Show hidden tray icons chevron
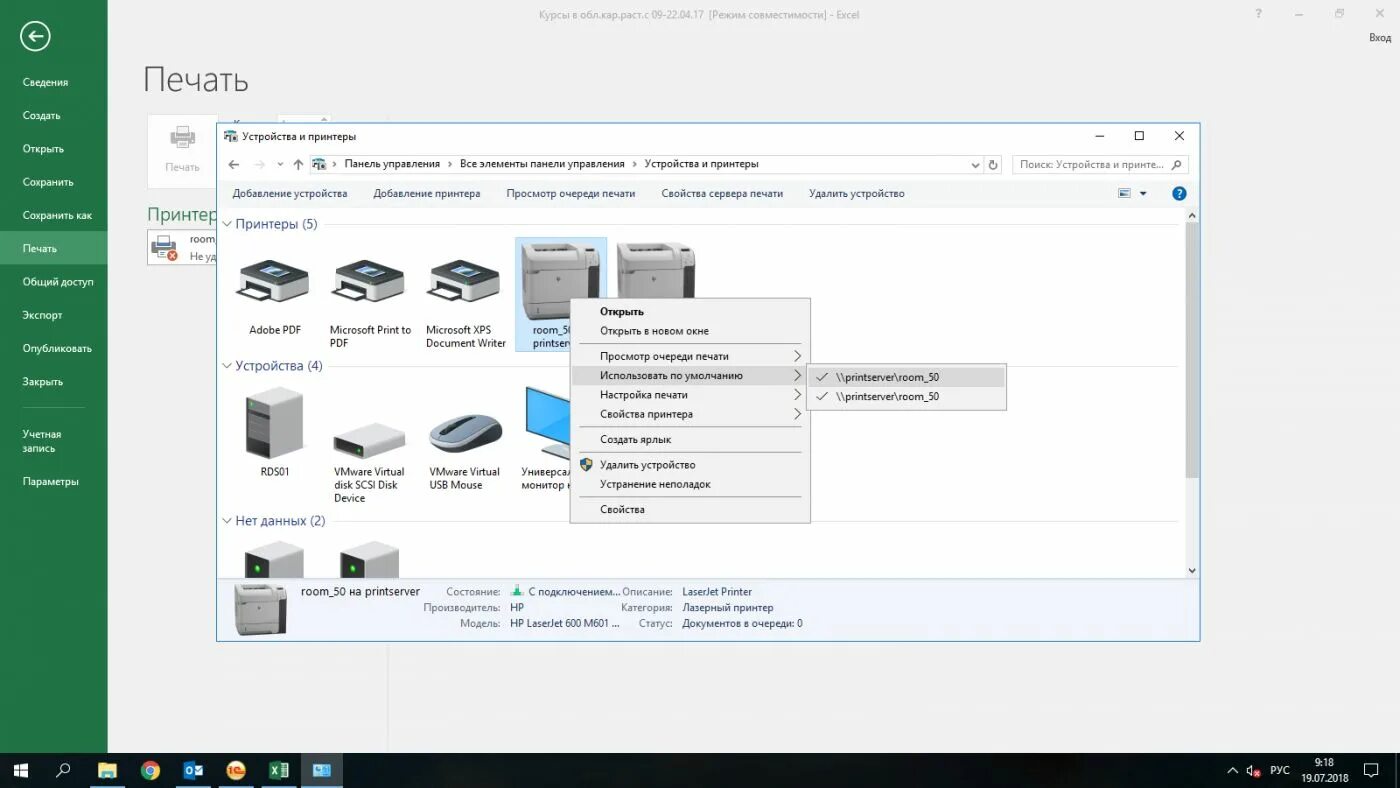 click(1232, 771)
